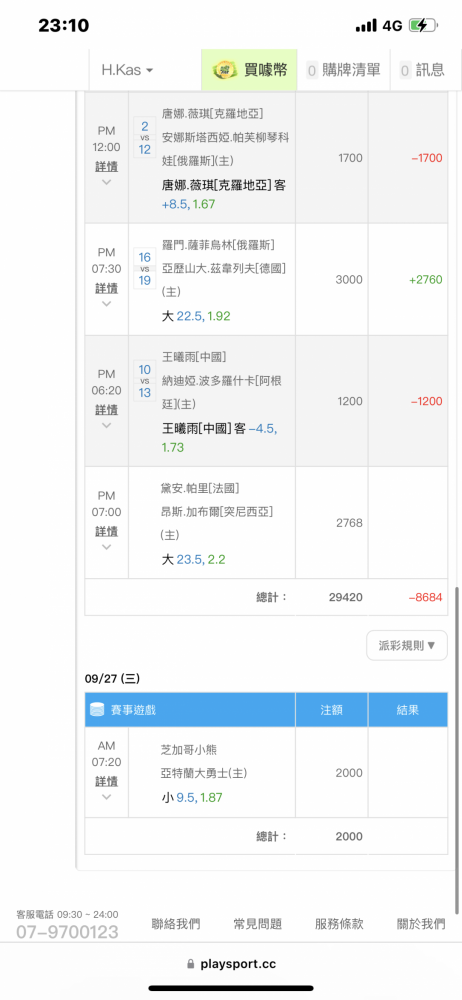The image size is (462, 1000).
Task: Open the 10 vs 13 score box
Action: click(x=145, y=381)
